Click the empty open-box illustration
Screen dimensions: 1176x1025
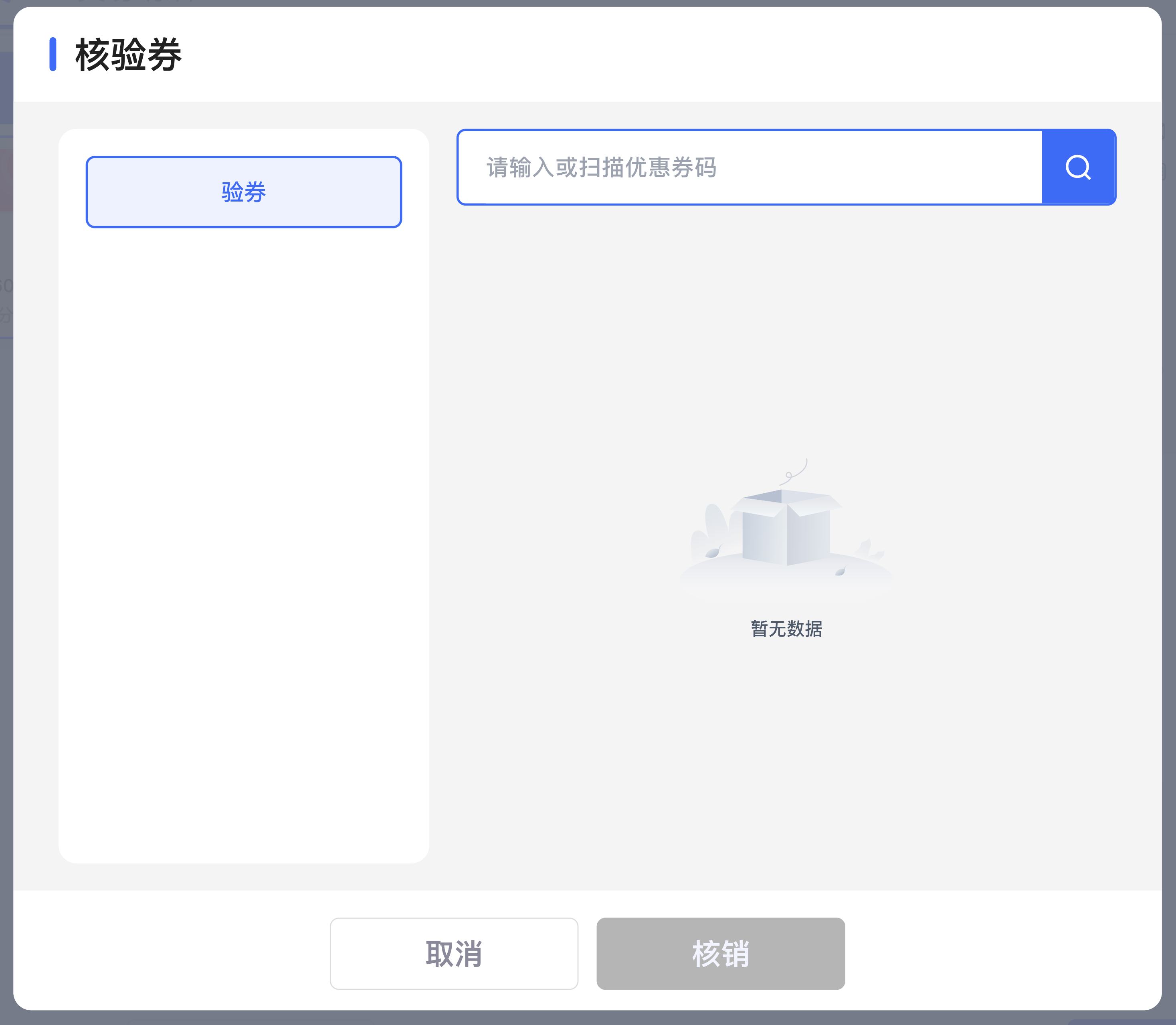(x=787, y=529)
